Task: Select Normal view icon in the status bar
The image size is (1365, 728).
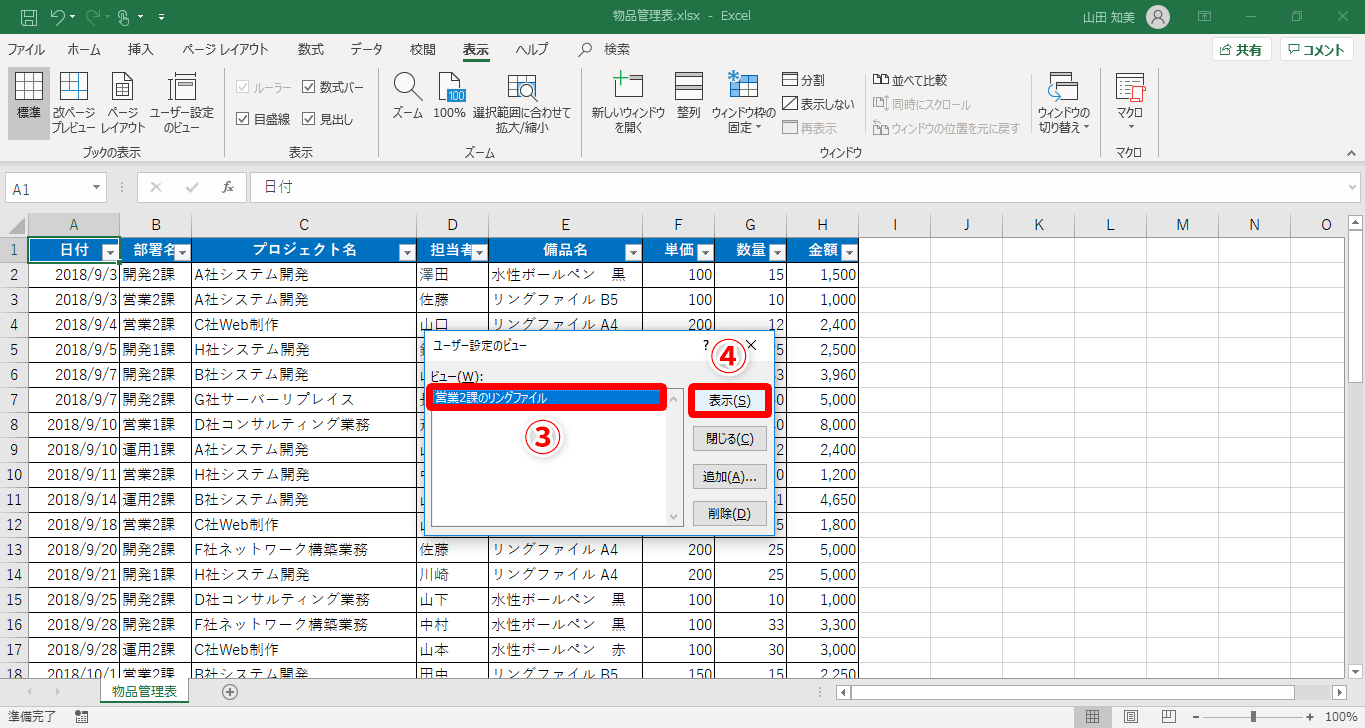Action: click(x=1093, y=716)
